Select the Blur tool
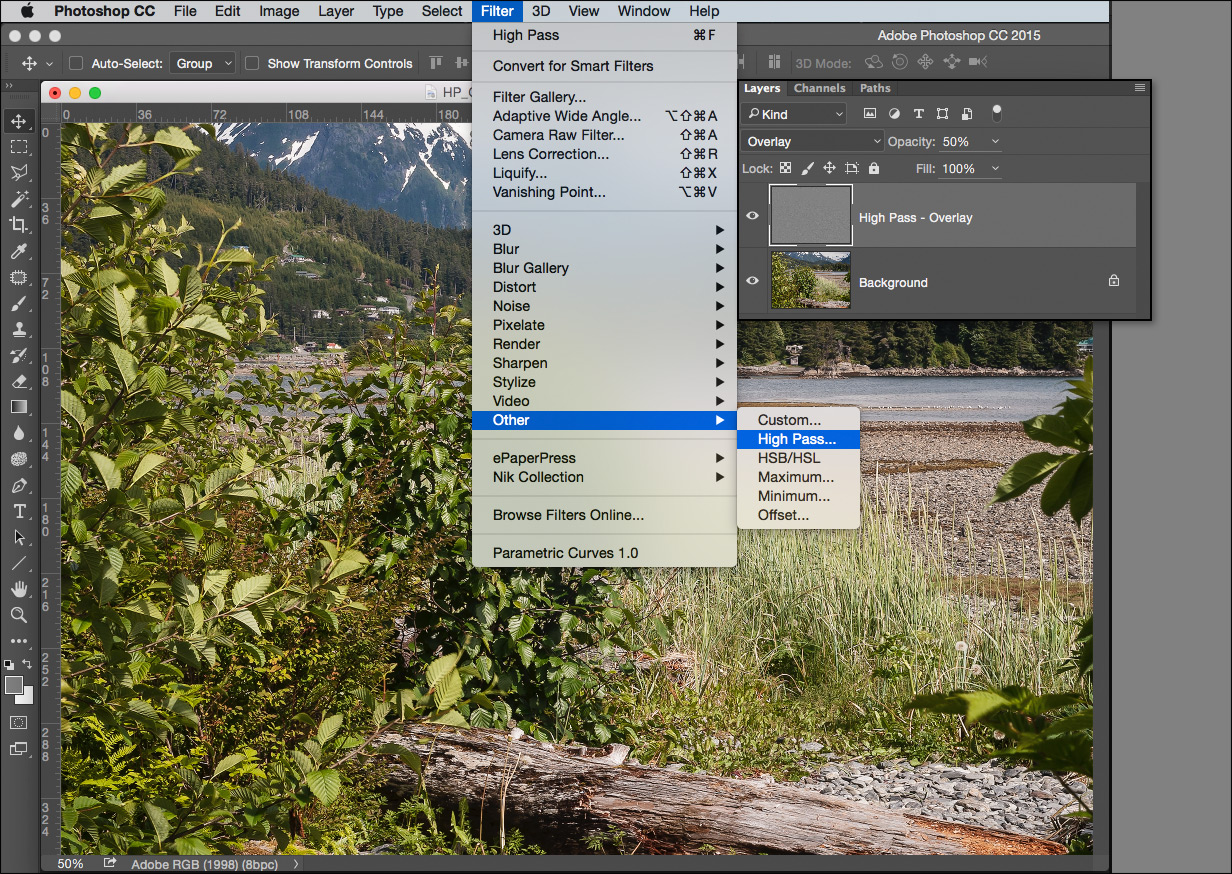The height and width of the screenshot is (874, 1232). pyautogui.click(x=19, y=433)
